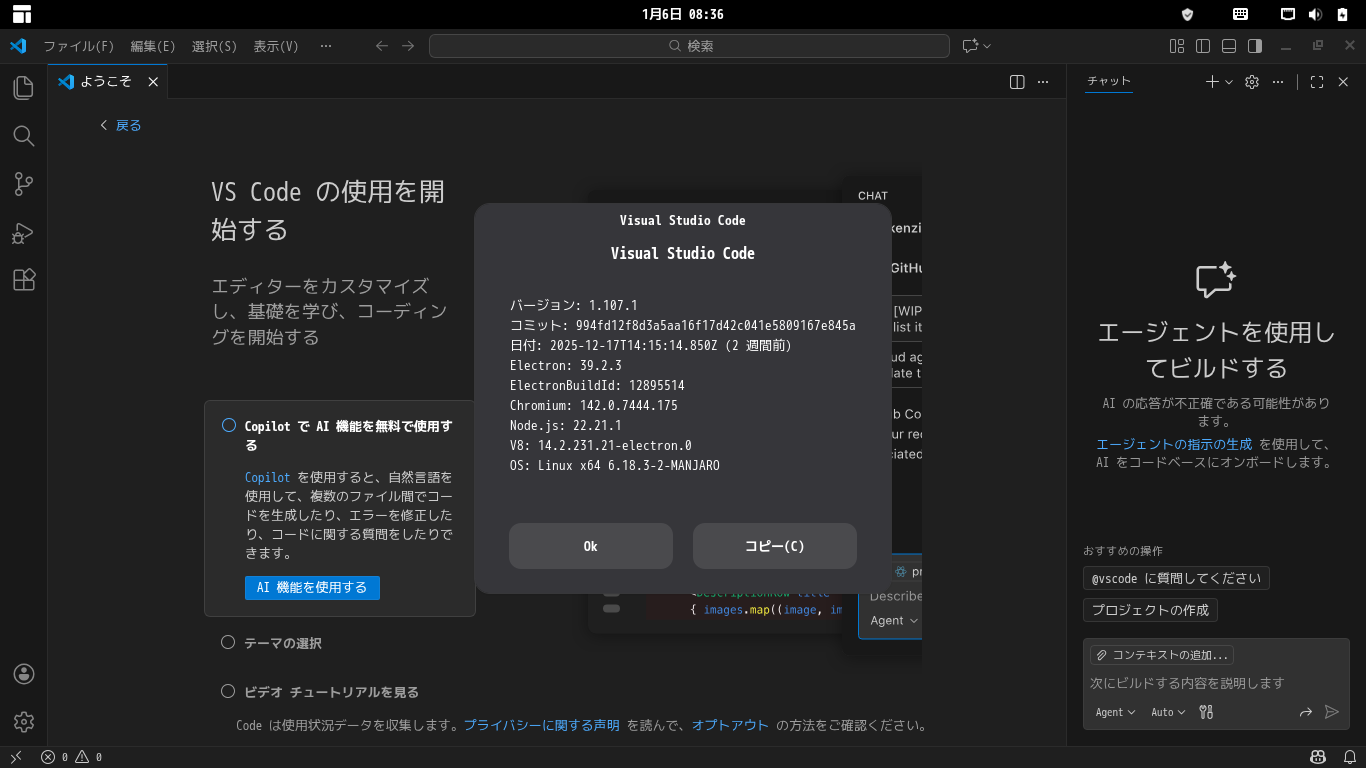Viewport: 1366px width, 768px height.
Task: Select the チャット panel tab
Action: tap(1109, 82)
